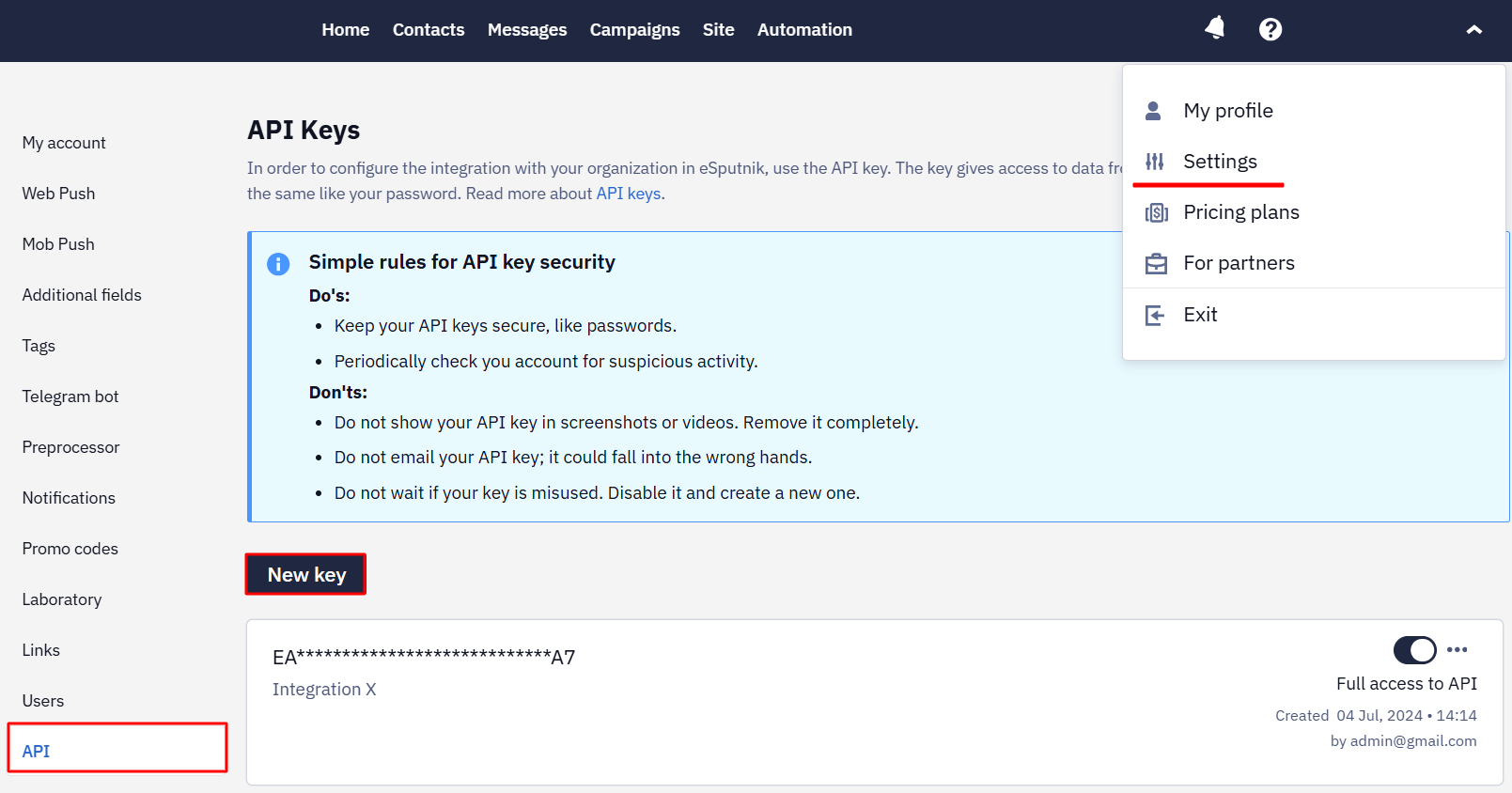Go to Links settings
This screenshot has height=793, width=1512.
tap(41, 650)
